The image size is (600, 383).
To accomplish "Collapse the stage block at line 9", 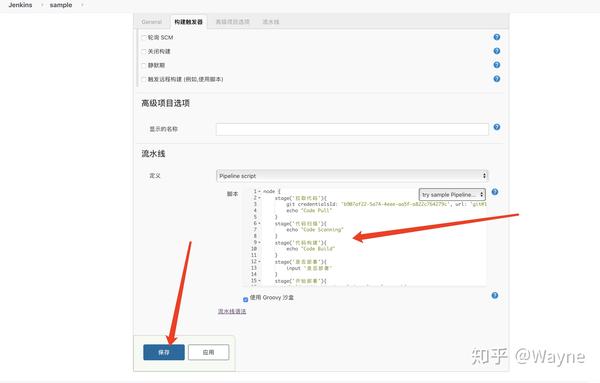I will tap(259, 243).
